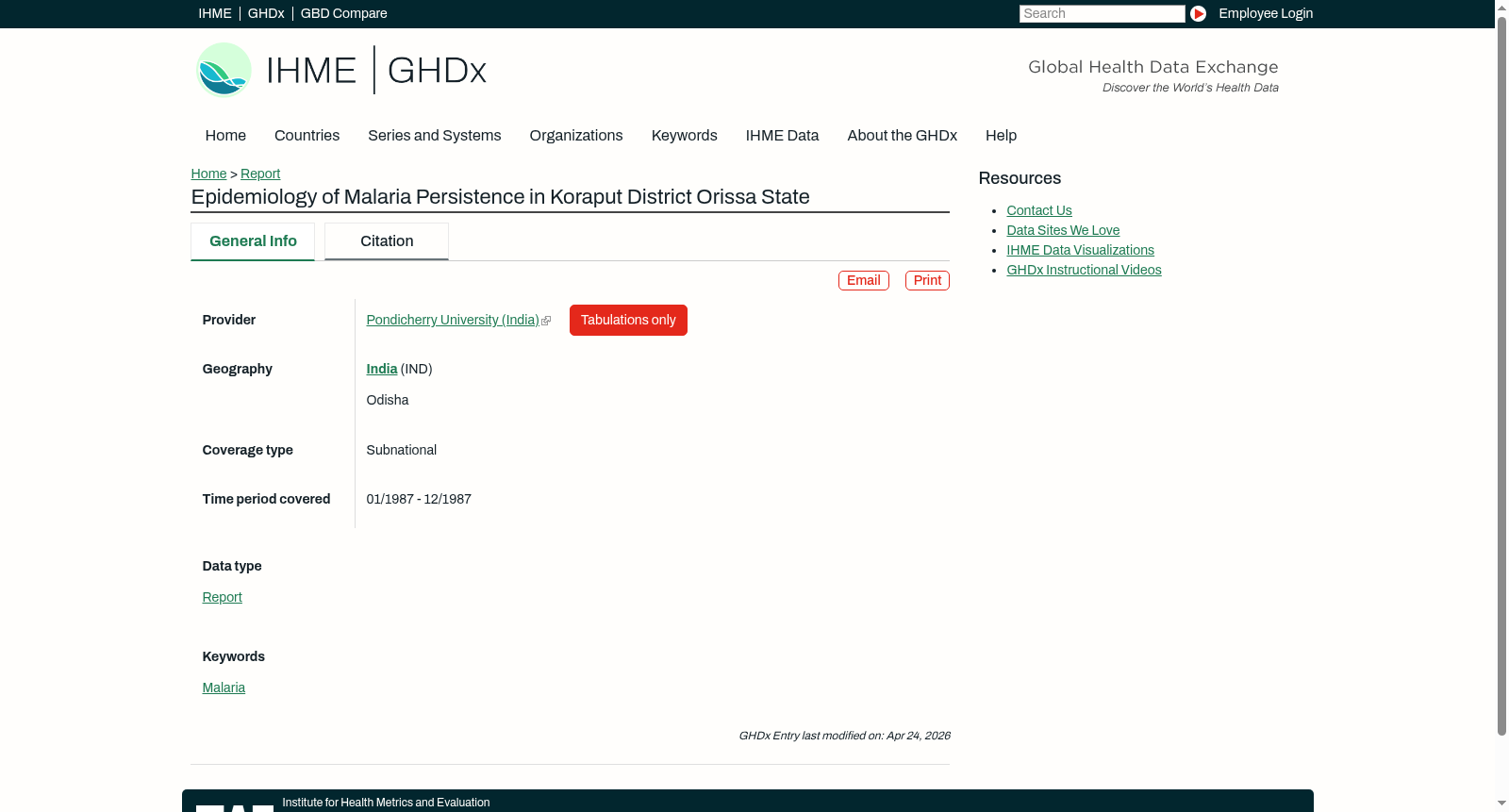Click the Odisha geography text
The width and height of the screenshot is (1509, 812).
(x=388, y=401)
